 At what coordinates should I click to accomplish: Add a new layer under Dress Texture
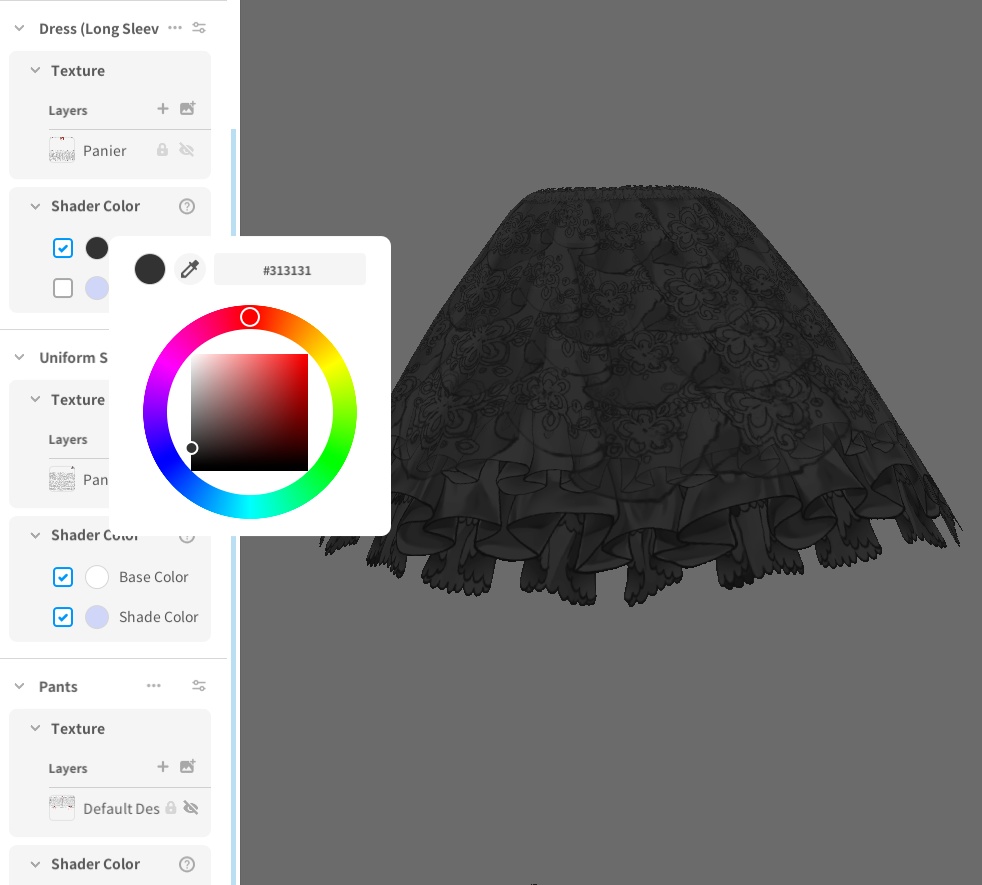tap(163, 109)
